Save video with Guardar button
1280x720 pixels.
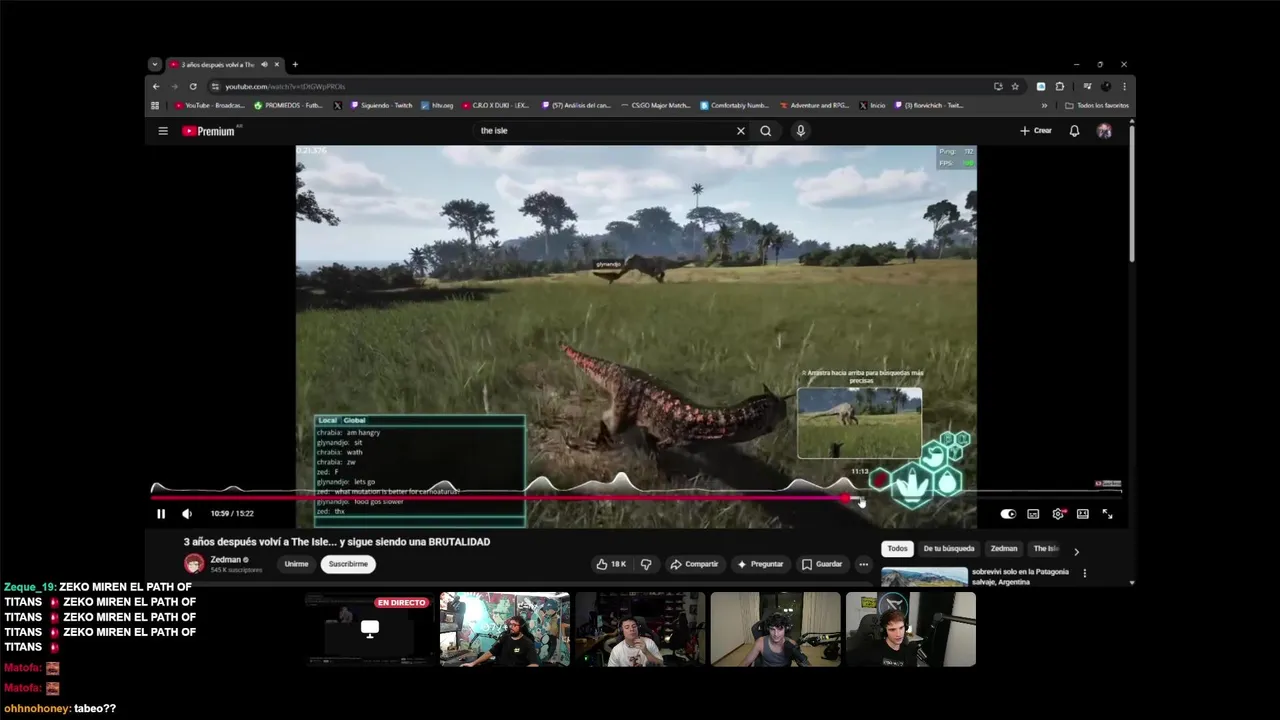[x=822, y=564]
